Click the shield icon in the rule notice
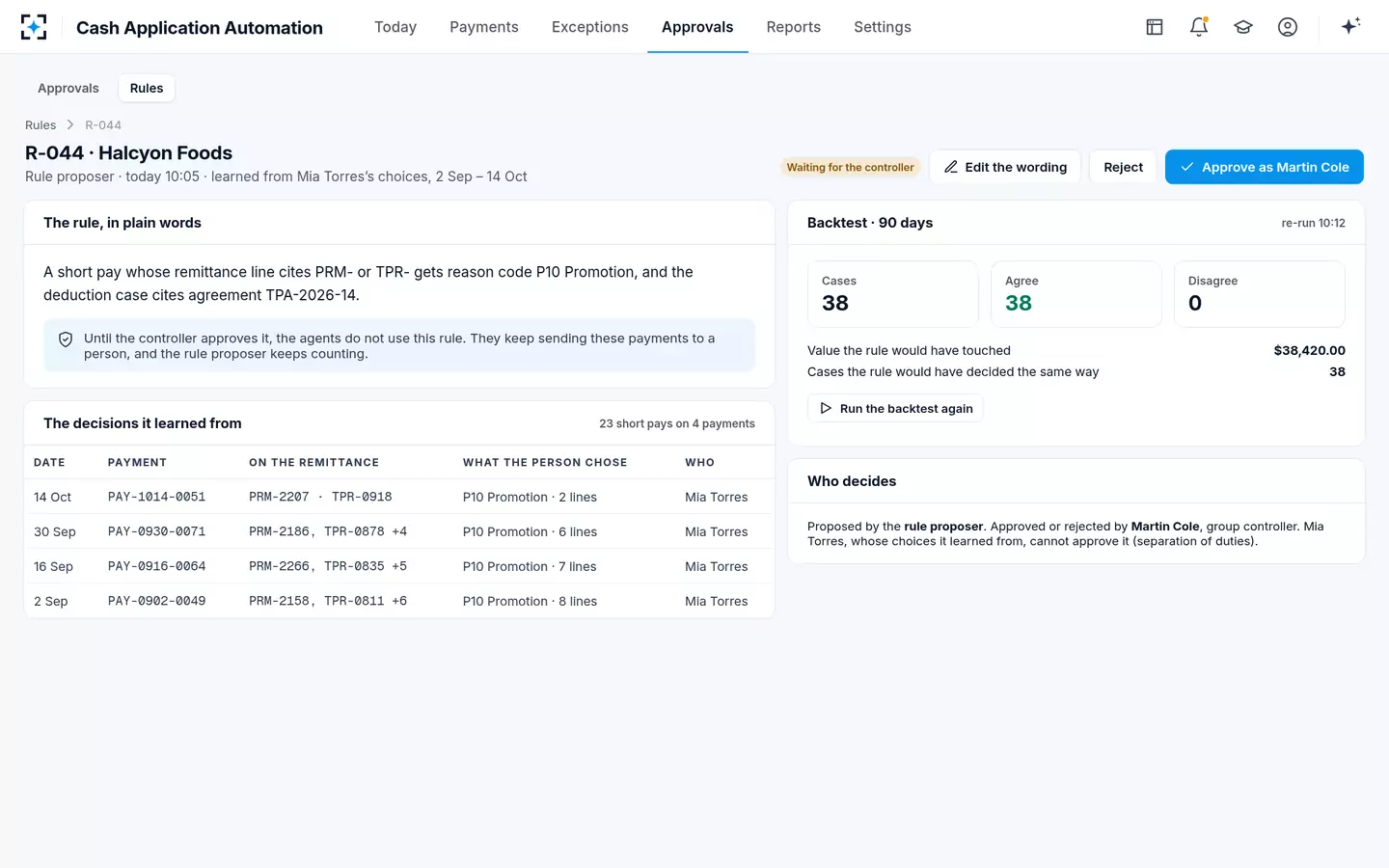This screenshot has width=1389, height=868. click(66, 339)
